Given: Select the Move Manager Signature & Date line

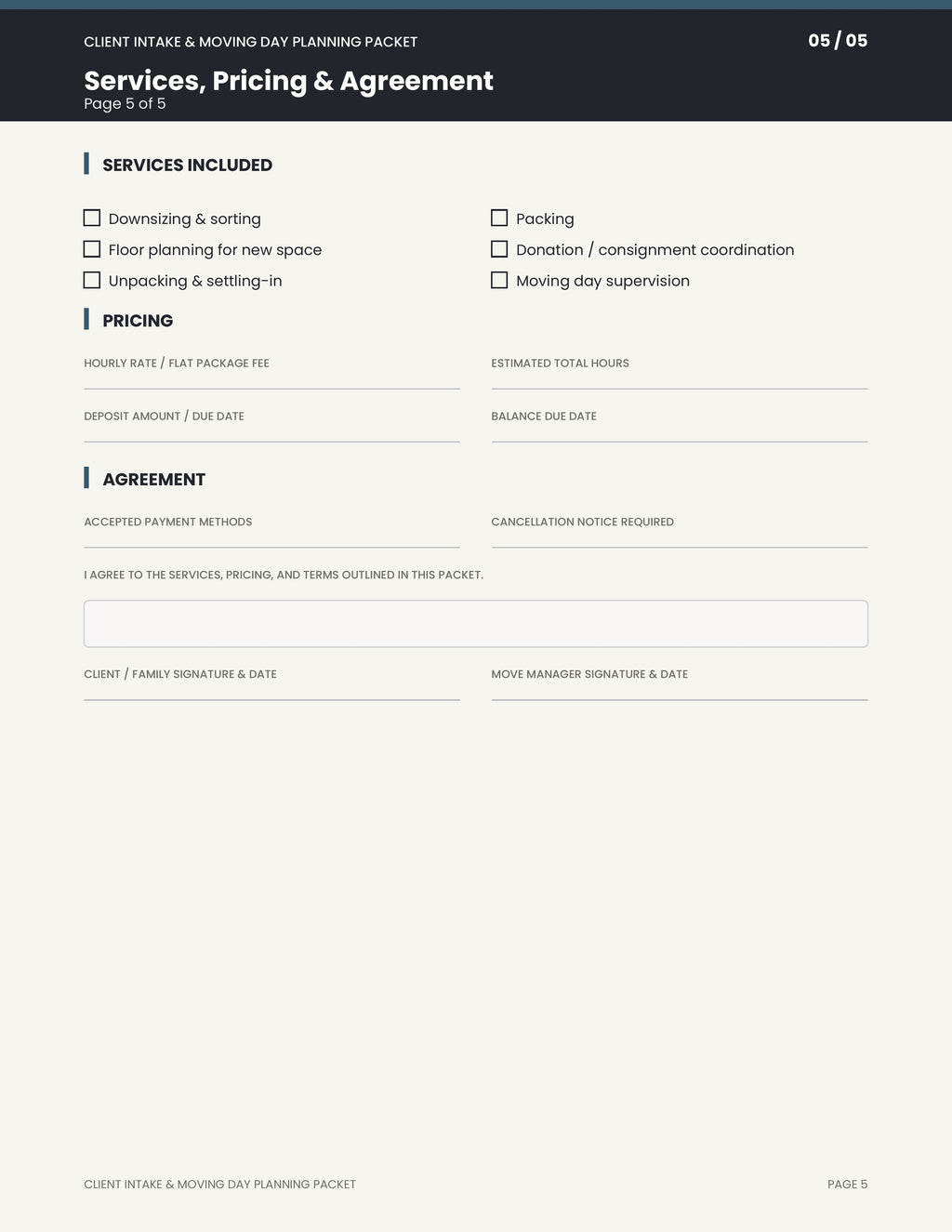Looking at the screenshot, I should [680, 691].
